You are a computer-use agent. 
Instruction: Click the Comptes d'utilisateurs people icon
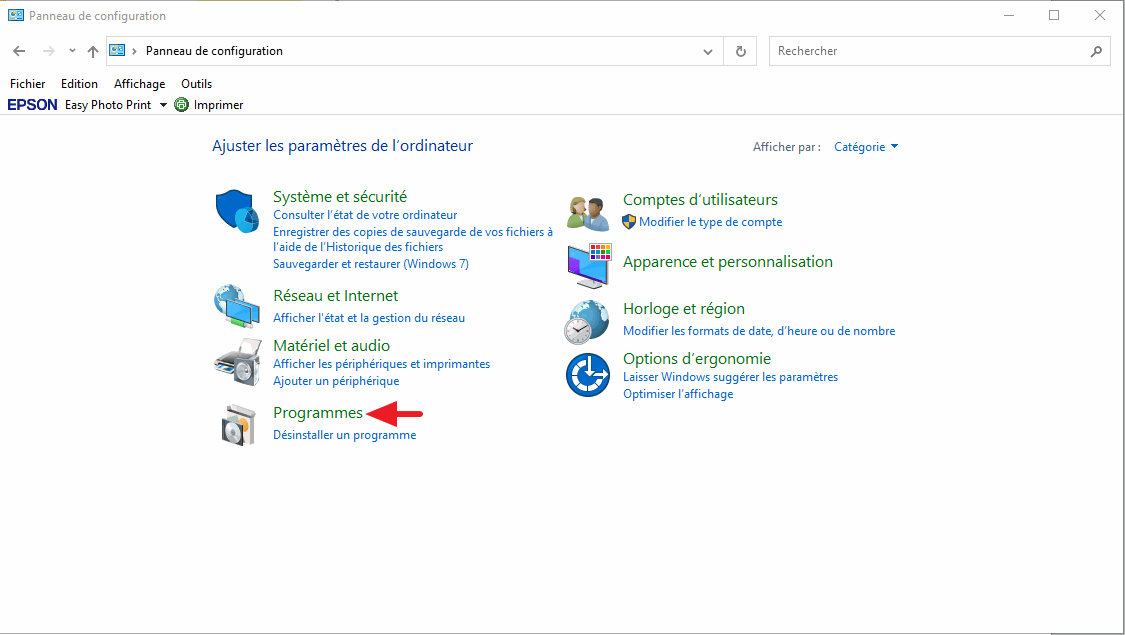587,212
